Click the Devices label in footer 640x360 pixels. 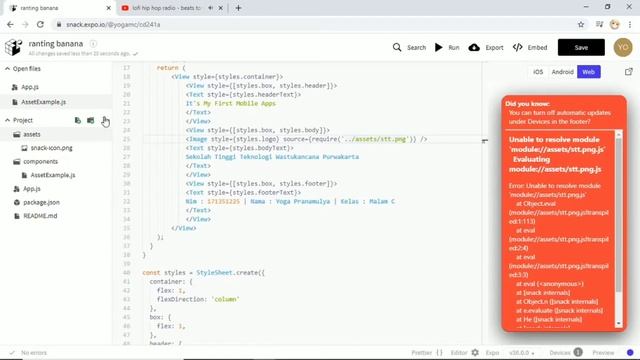pos(560,352)
